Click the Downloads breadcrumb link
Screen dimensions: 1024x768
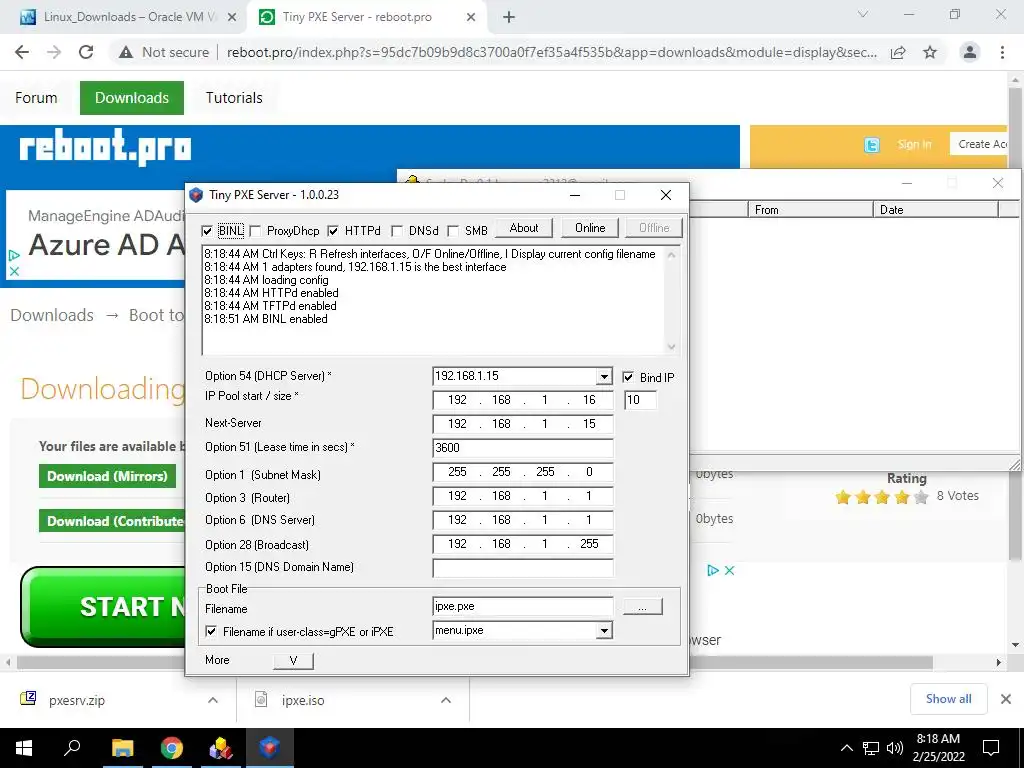[52, 315]
